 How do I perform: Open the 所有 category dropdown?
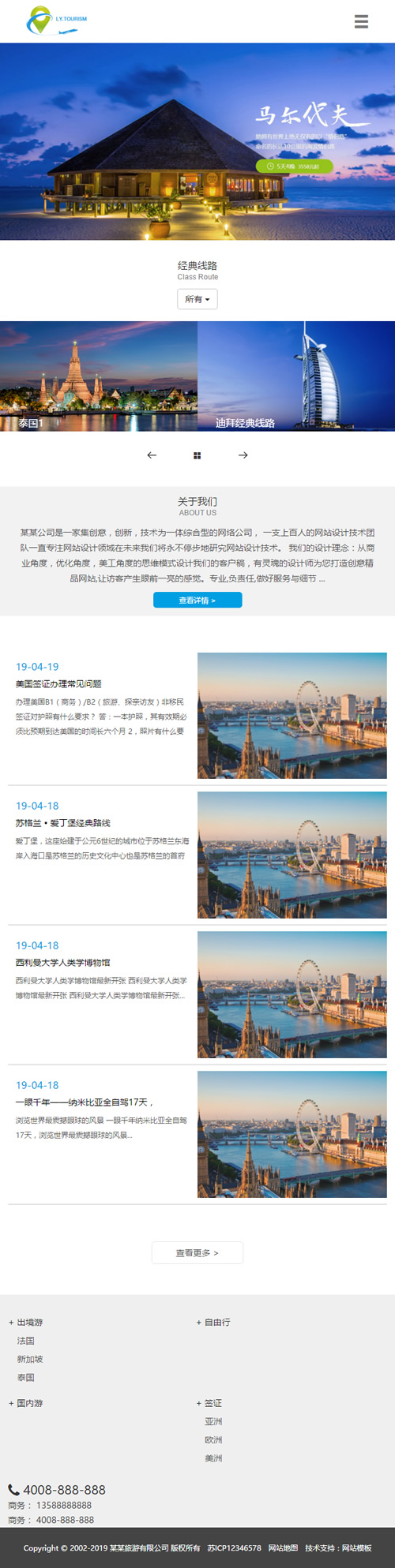pos(197,299)
